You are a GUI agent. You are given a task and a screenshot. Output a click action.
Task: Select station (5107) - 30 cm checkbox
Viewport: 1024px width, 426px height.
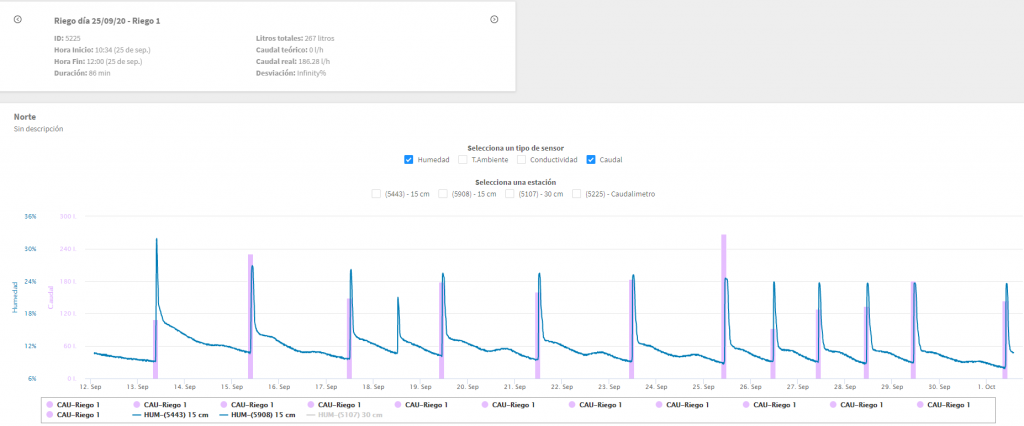[x=509, y=193]
